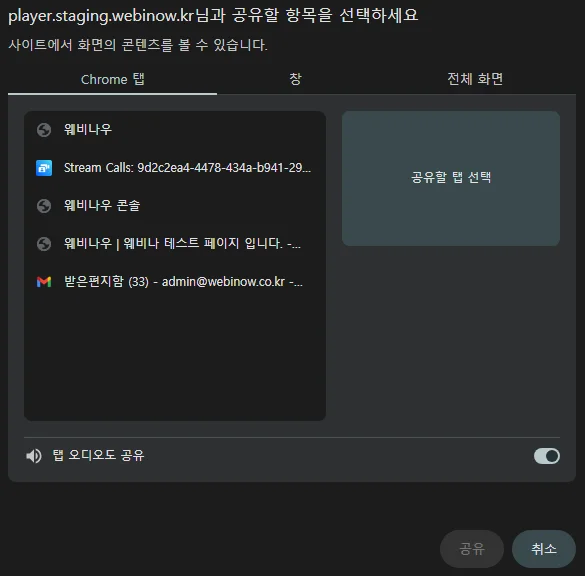585x576 pixels.
Task: Click the Stream Calls tab favicon
Action: click(x=44, y=168)
